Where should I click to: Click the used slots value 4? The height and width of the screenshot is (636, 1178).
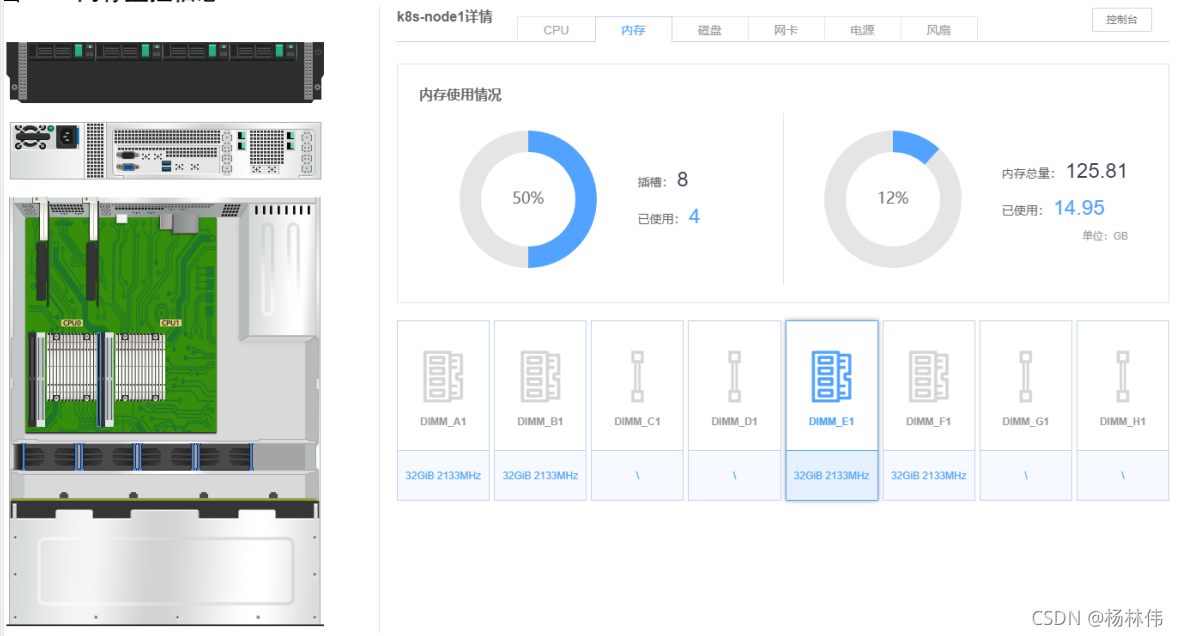[694, 217]
